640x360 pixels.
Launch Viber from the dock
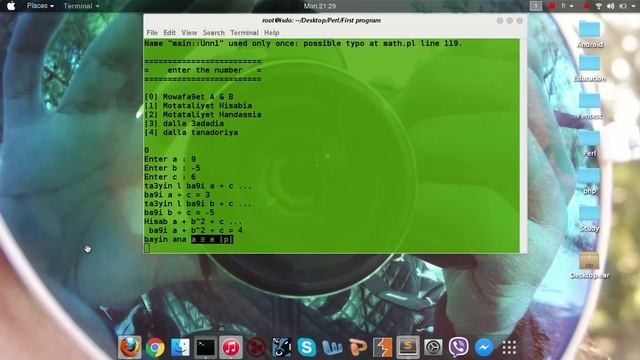coord(458,348)
